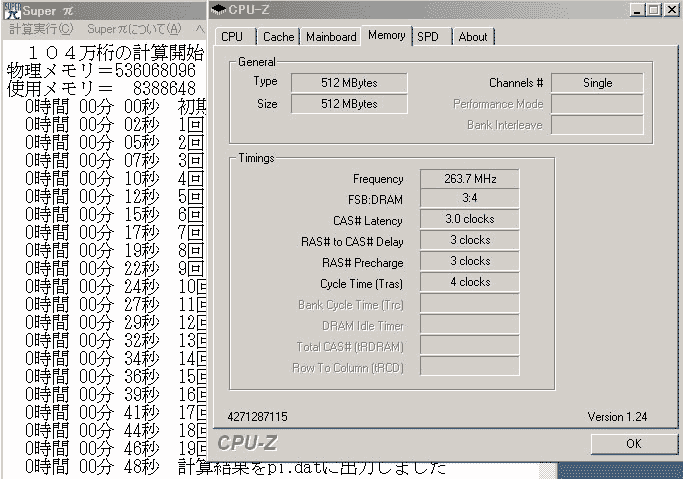Click the Frequency label
The height and width of the screenshot is (479, 683).
pyautogui.click(x=378, y=179)
